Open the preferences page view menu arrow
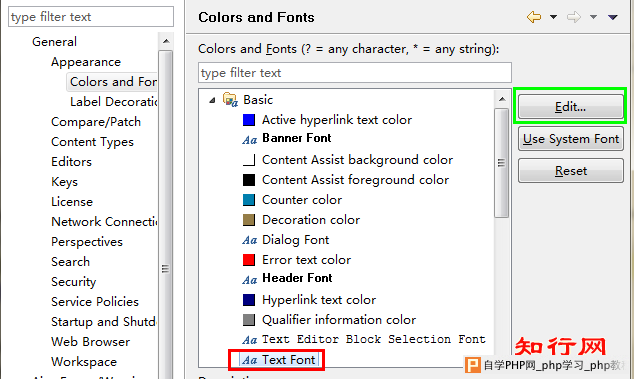 [613, 17]
